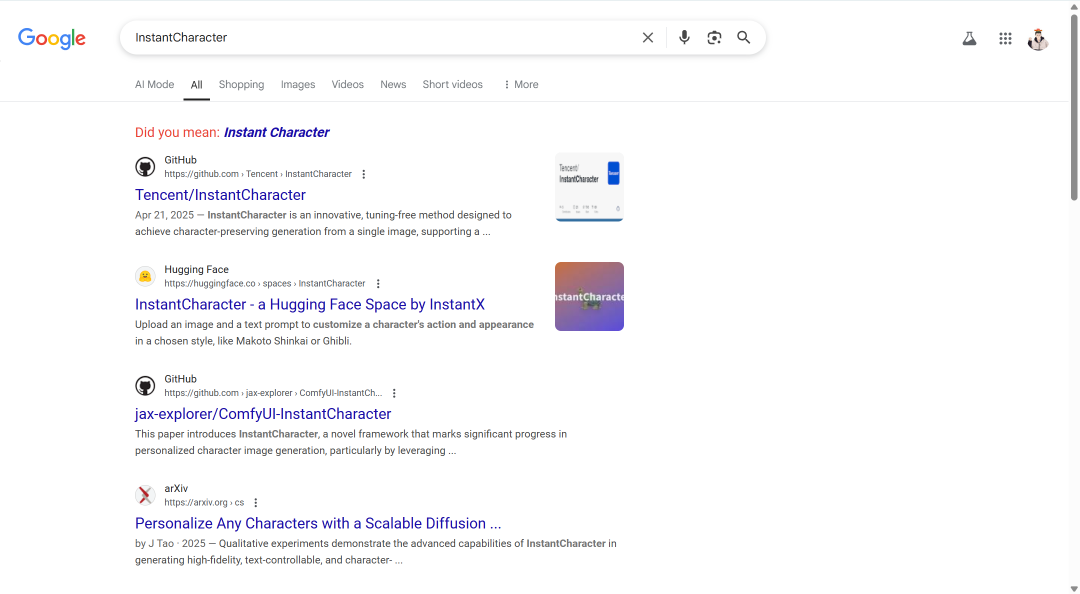Start voice search with microphone icon
The image size is (1080, 594).
tap(684, 37)
